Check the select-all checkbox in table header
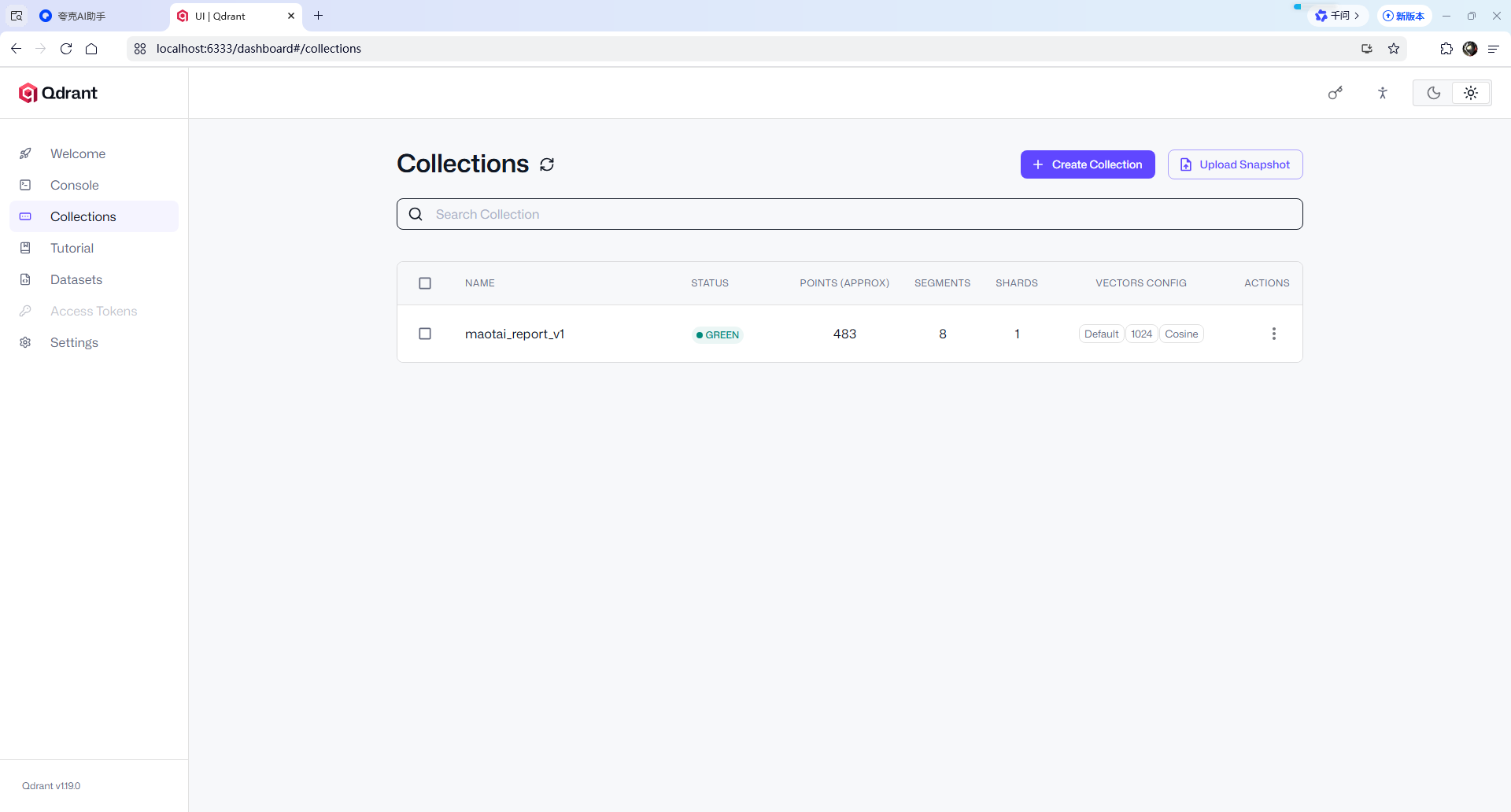This screenshot has height=812, width=1511. pos(425,283)
